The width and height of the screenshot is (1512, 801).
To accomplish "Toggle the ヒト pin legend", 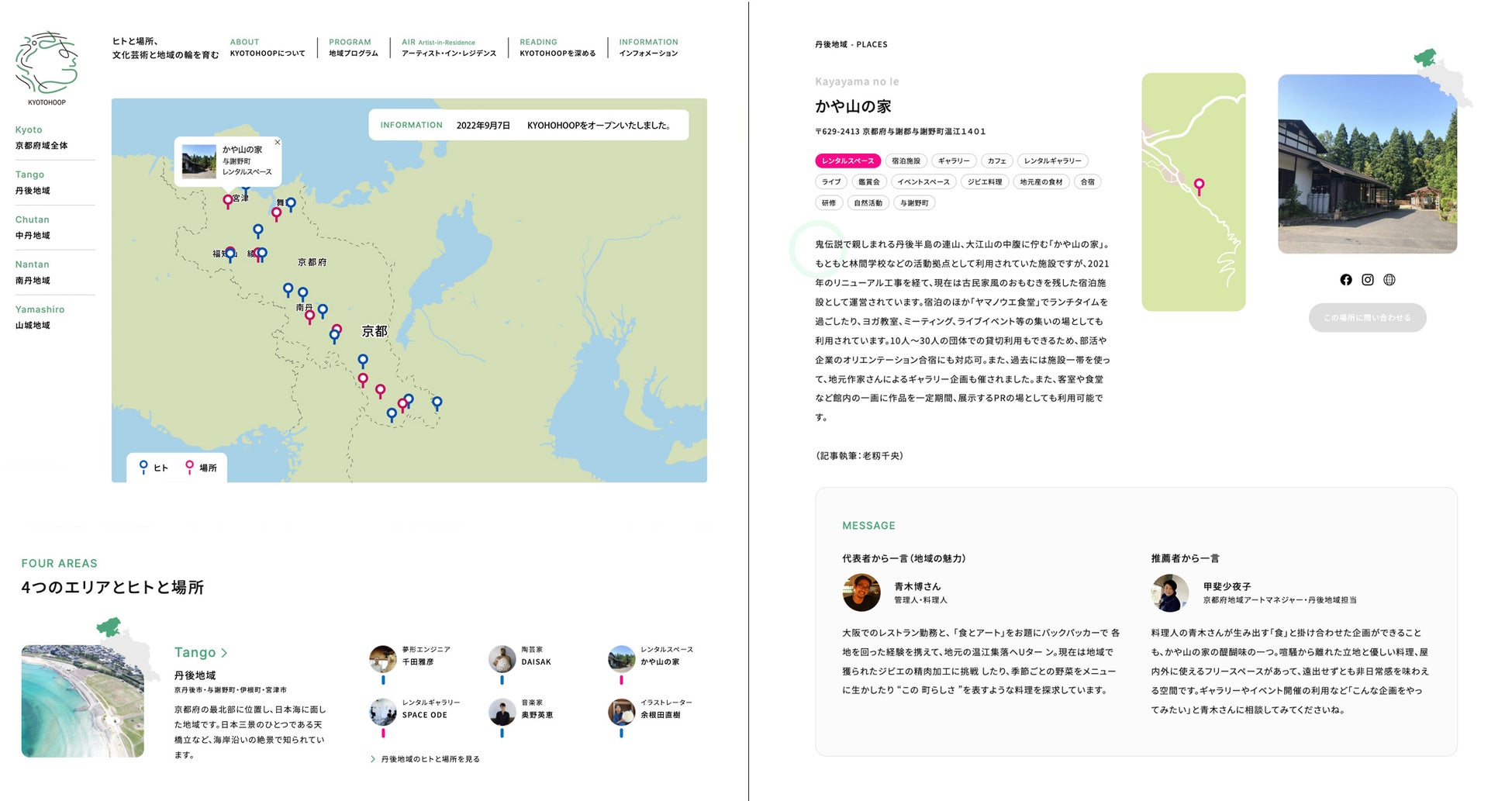I will [152, 466].
